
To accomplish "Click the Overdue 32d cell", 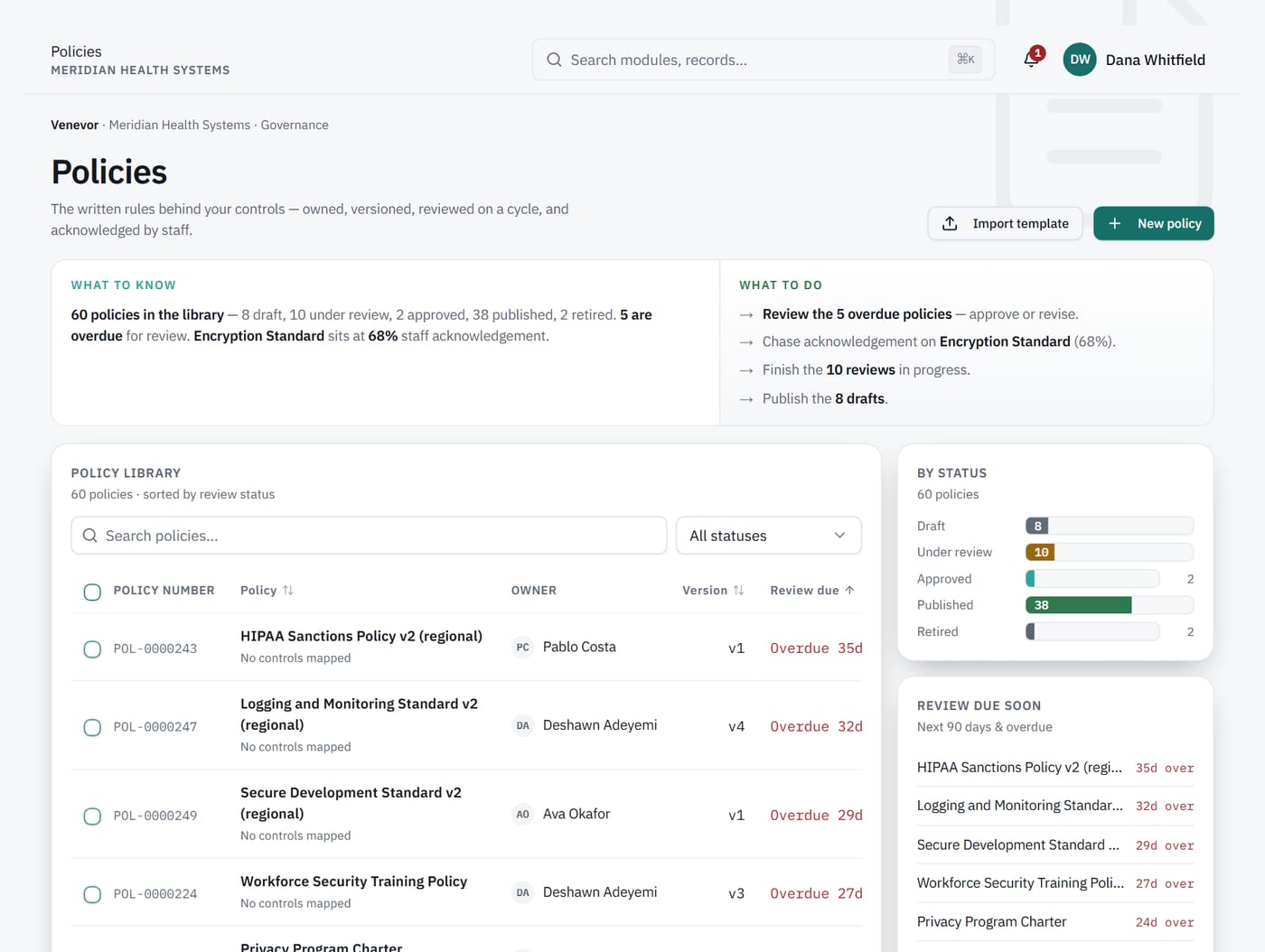I will [816, 727].
